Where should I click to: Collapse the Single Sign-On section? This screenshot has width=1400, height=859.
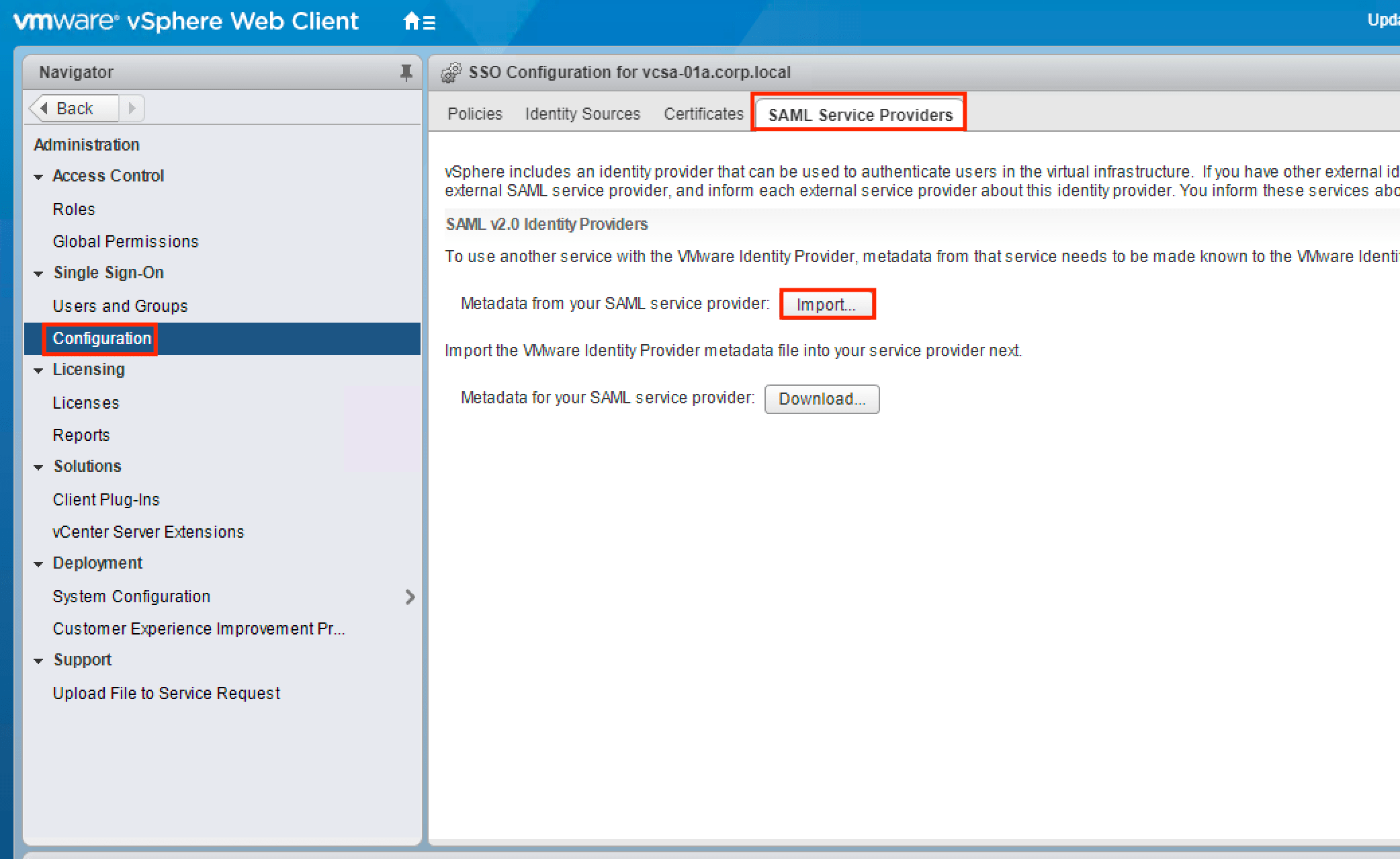tap(38, 274)
